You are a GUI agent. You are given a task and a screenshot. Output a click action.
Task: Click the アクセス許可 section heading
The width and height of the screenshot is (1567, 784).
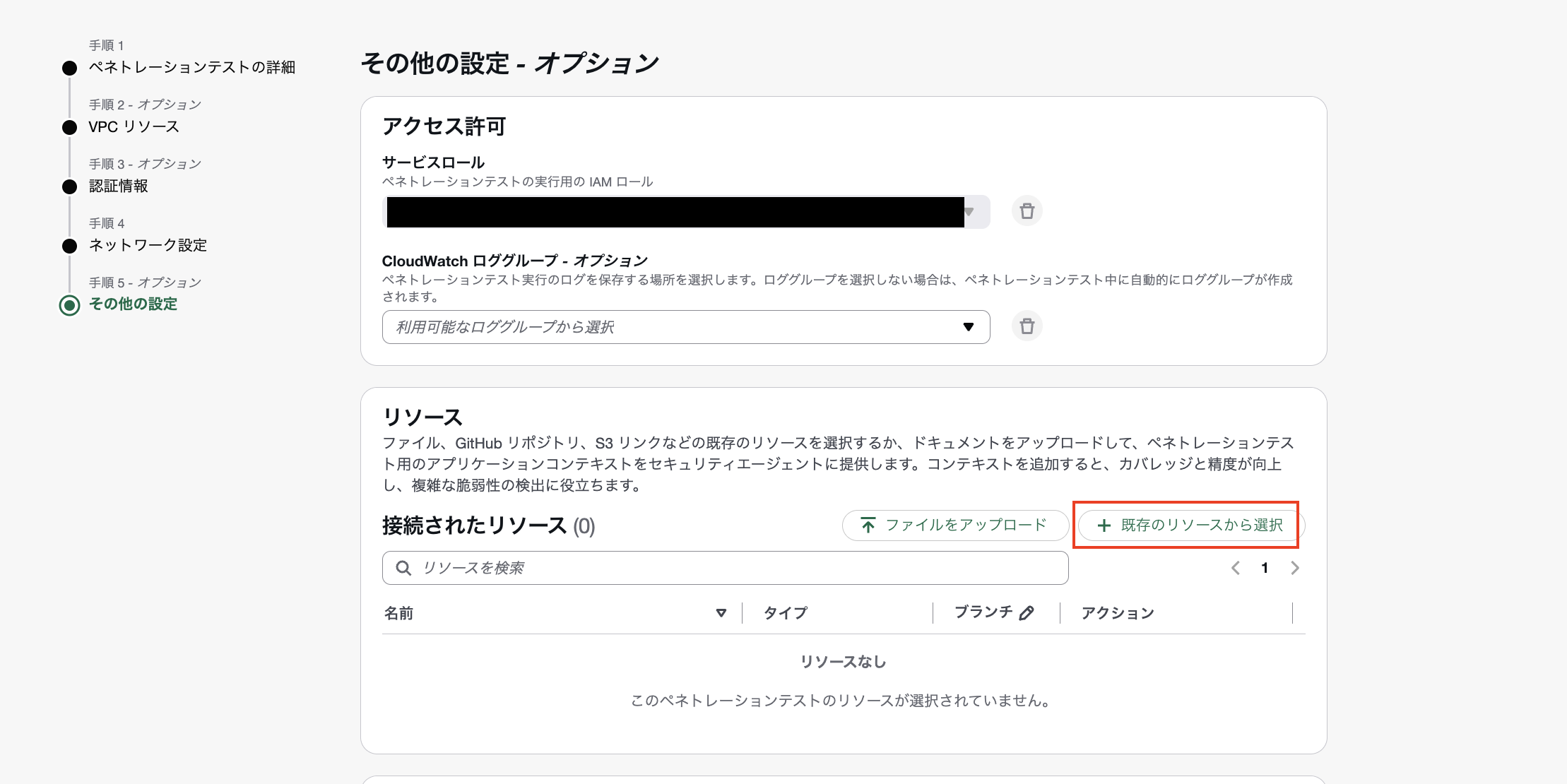pos(444,126)
